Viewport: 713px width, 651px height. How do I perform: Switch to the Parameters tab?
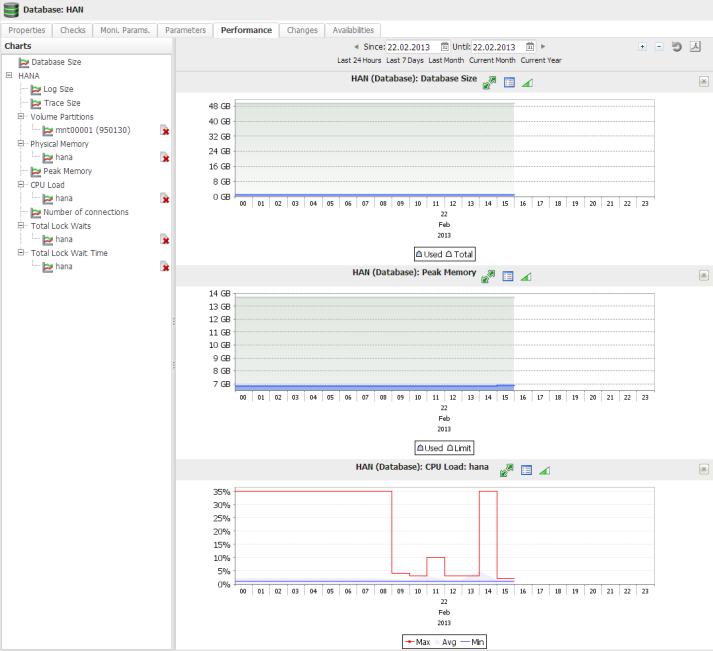186,30
